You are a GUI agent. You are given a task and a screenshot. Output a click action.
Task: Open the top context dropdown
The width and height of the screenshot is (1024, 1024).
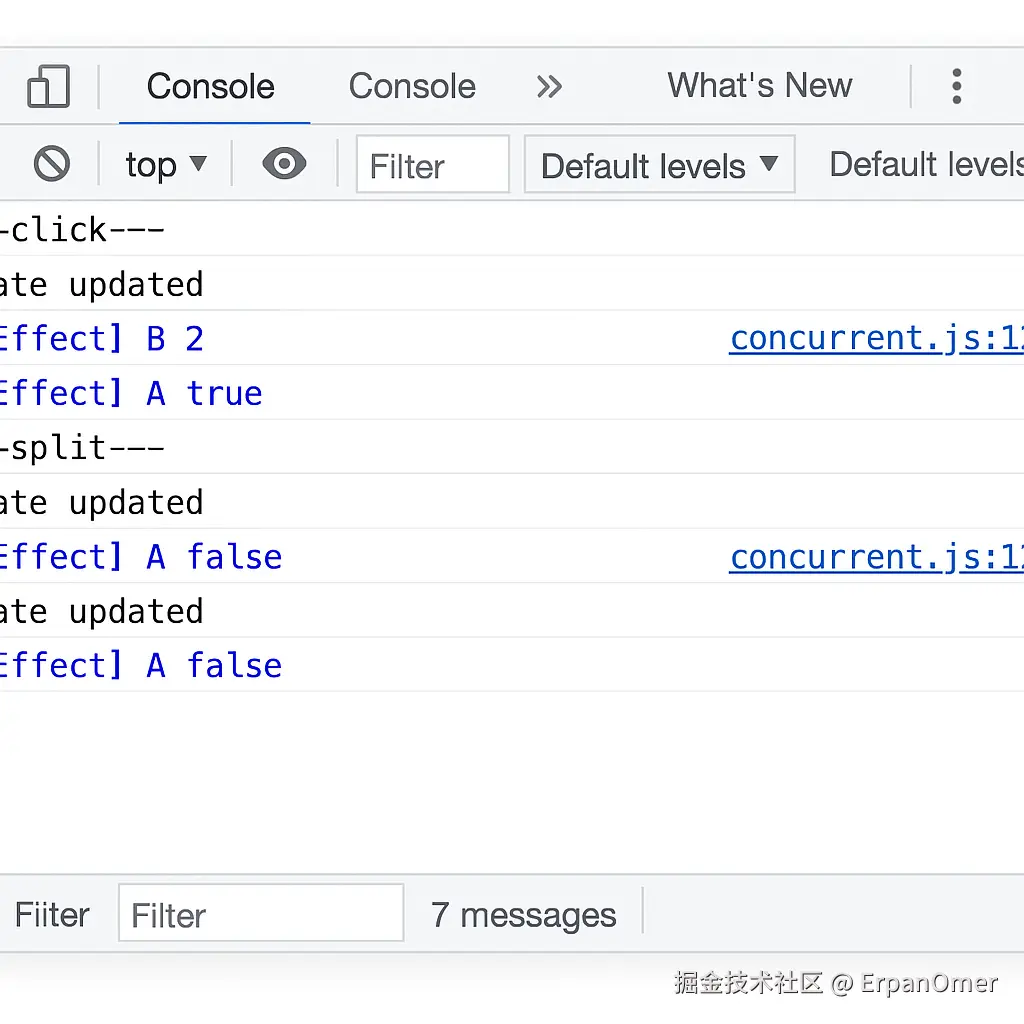(165, 164)
